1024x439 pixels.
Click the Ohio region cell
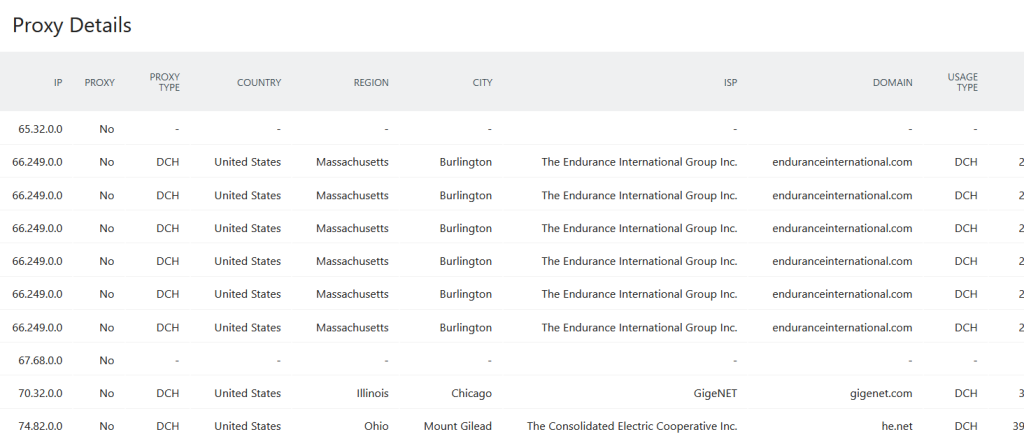click(x=376, y=426)
